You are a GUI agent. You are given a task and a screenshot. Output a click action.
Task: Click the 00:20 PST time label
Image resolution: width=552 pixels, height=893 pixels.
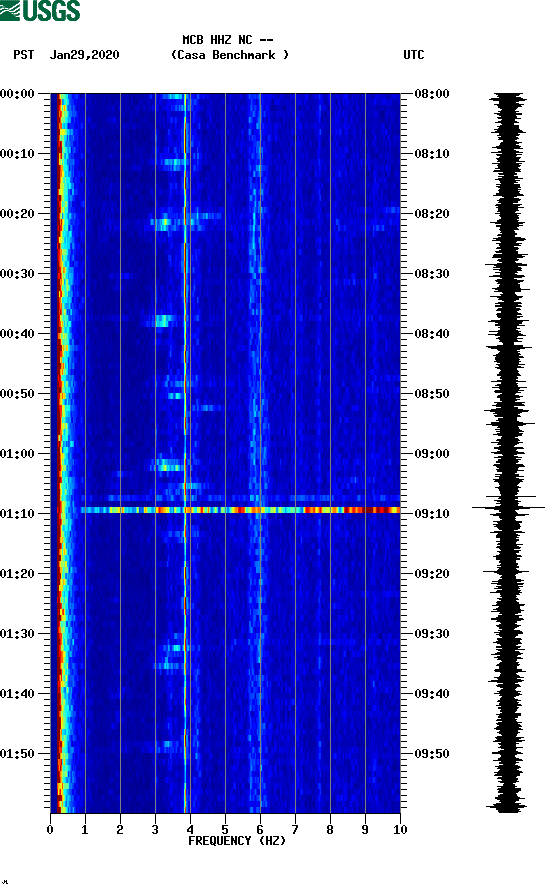tap(17, 214)
